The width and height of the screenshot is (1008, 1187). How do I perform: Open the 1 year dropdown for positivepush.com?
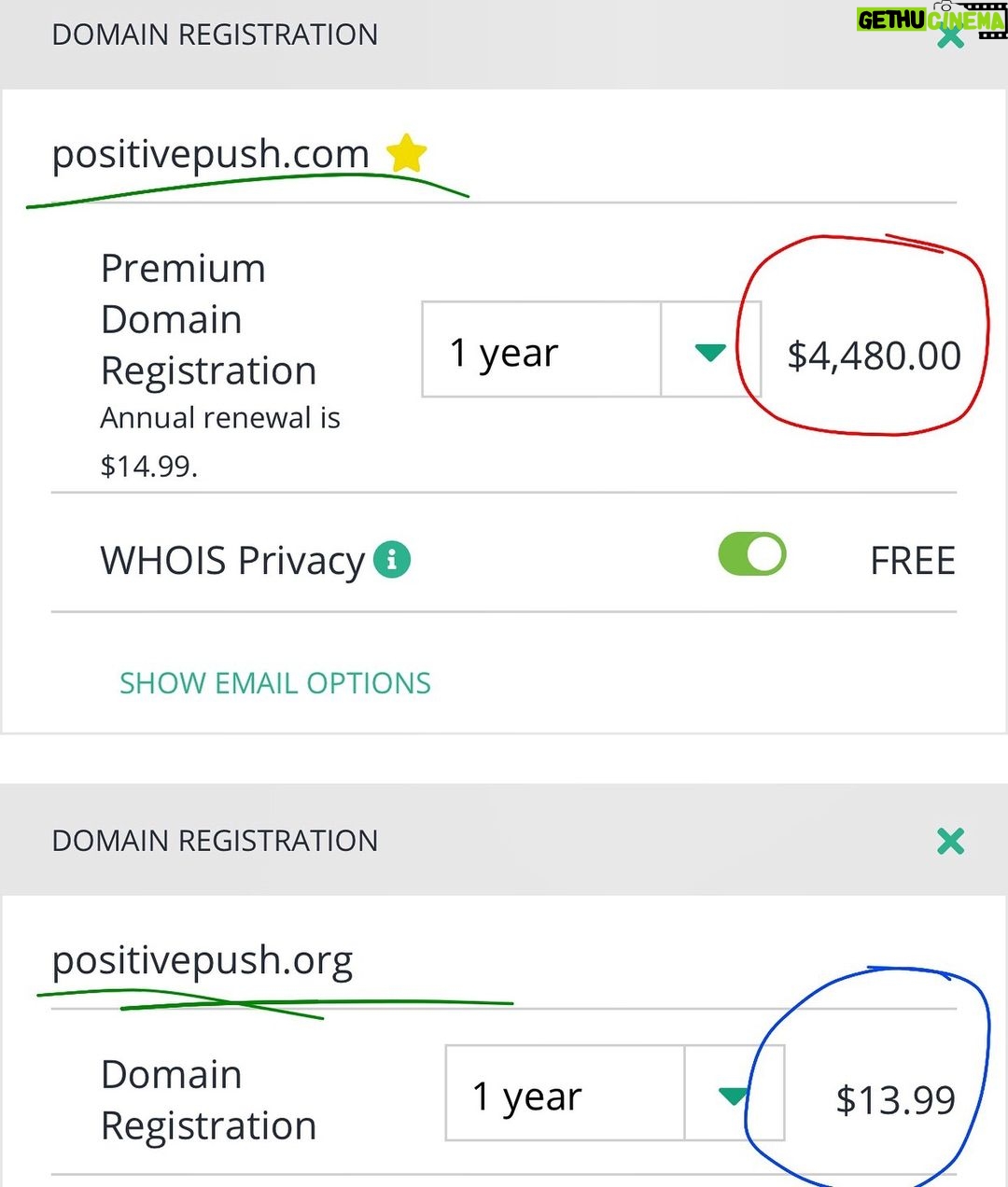point(591,349)
